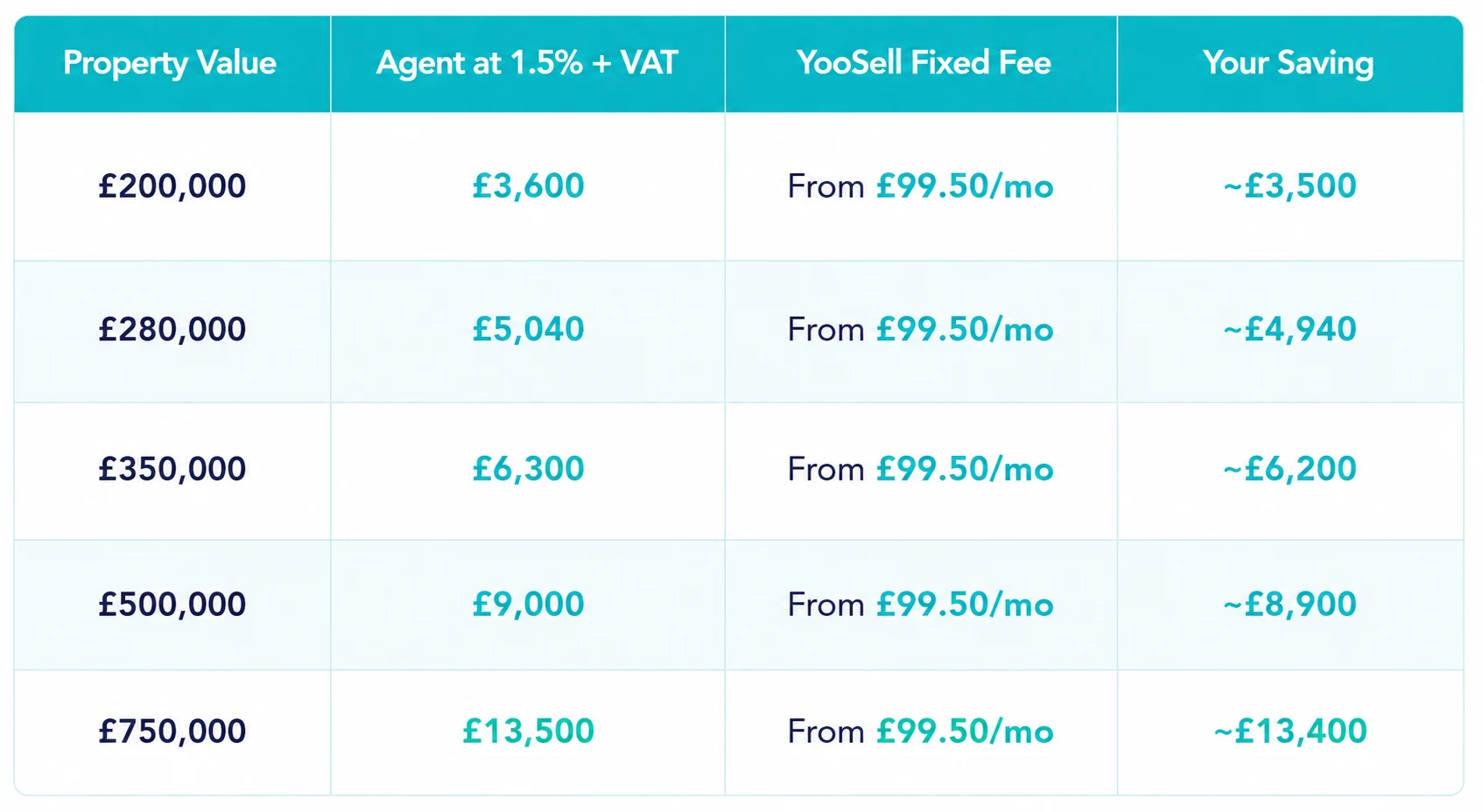This screenshot has height=812, width=1483.
Task: Click the £13,500 agent fee amount
Action: tap(528, 731)
